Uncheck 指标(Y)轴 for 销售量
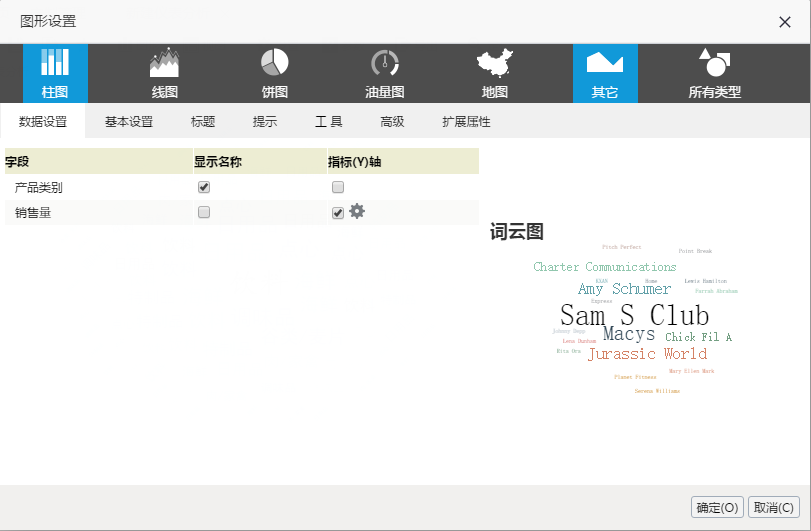The height and width of the screenshot is (531, 811). point(338,213)
